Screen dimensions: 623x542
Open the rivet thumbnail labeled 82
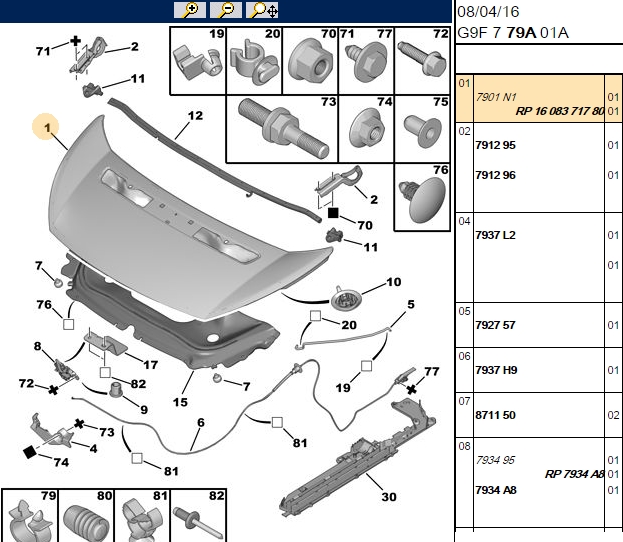pos(198,515)
